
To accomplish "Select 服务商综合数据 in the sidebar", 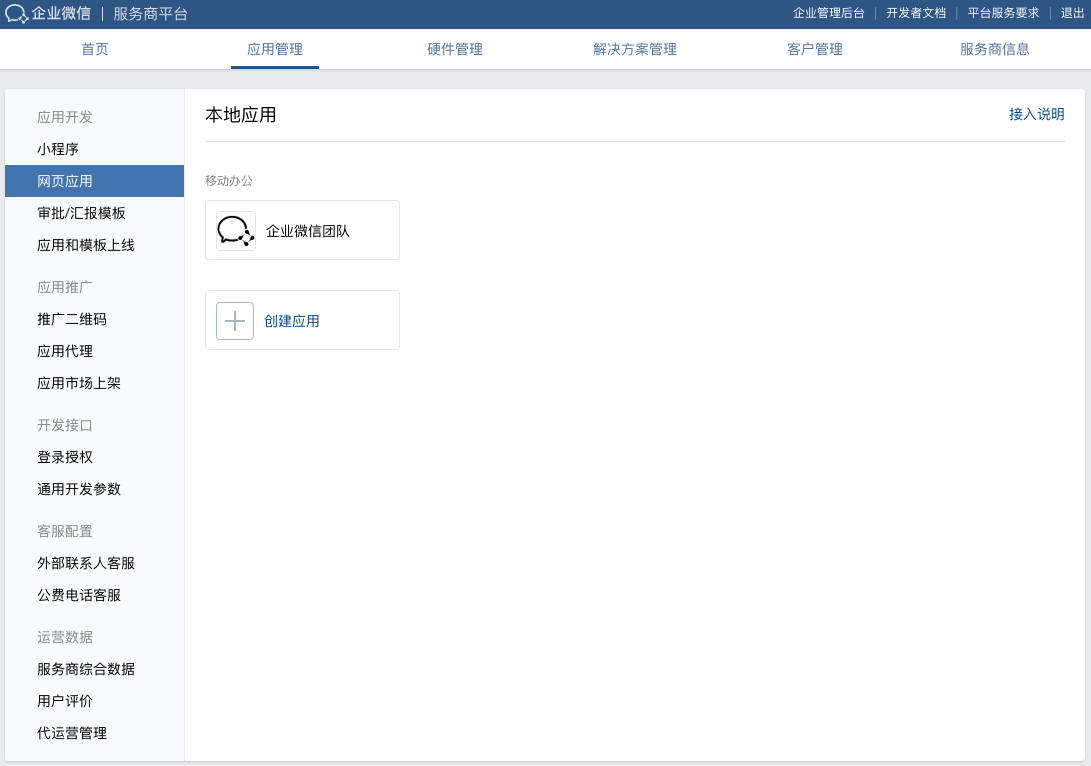I will coord(95,669).
